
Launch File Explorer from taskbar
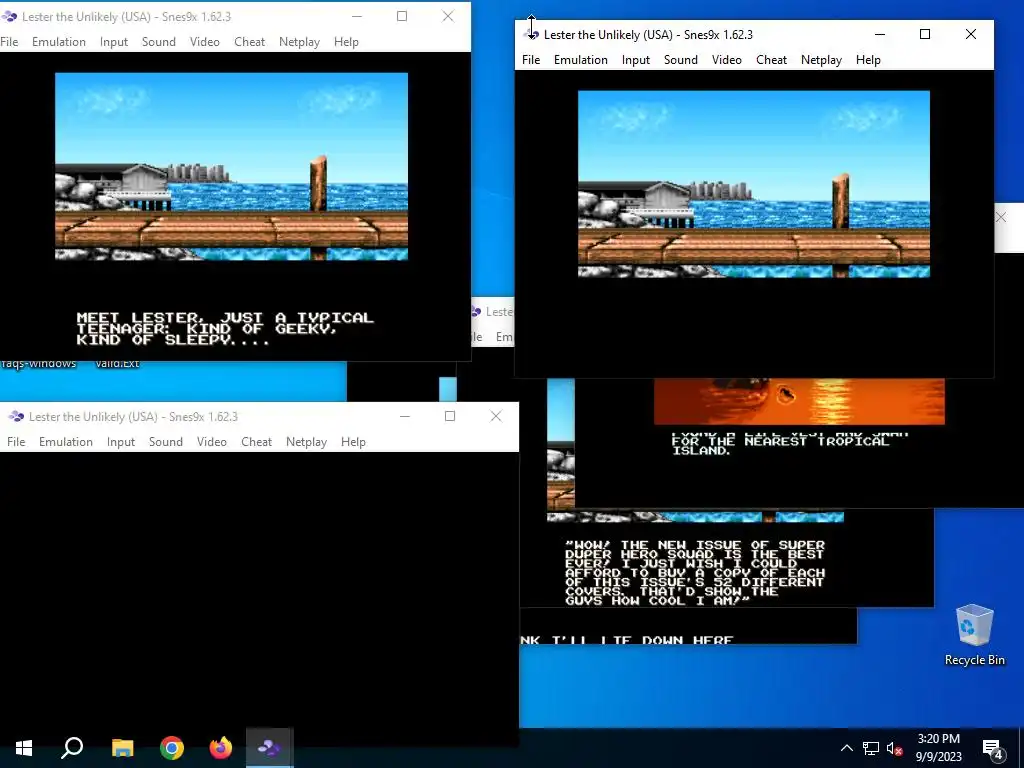pos(122,748)
